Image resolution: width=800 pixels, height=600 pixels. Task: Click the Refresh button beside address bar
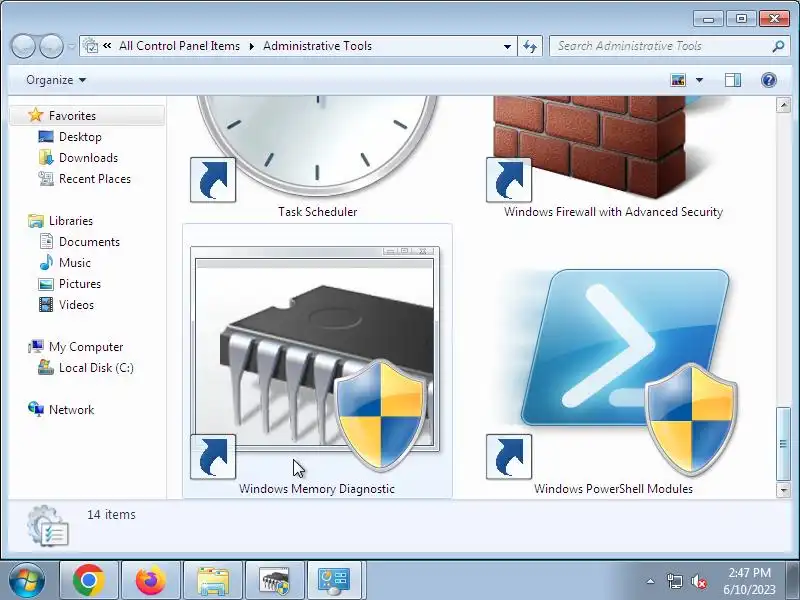(530, 46)
